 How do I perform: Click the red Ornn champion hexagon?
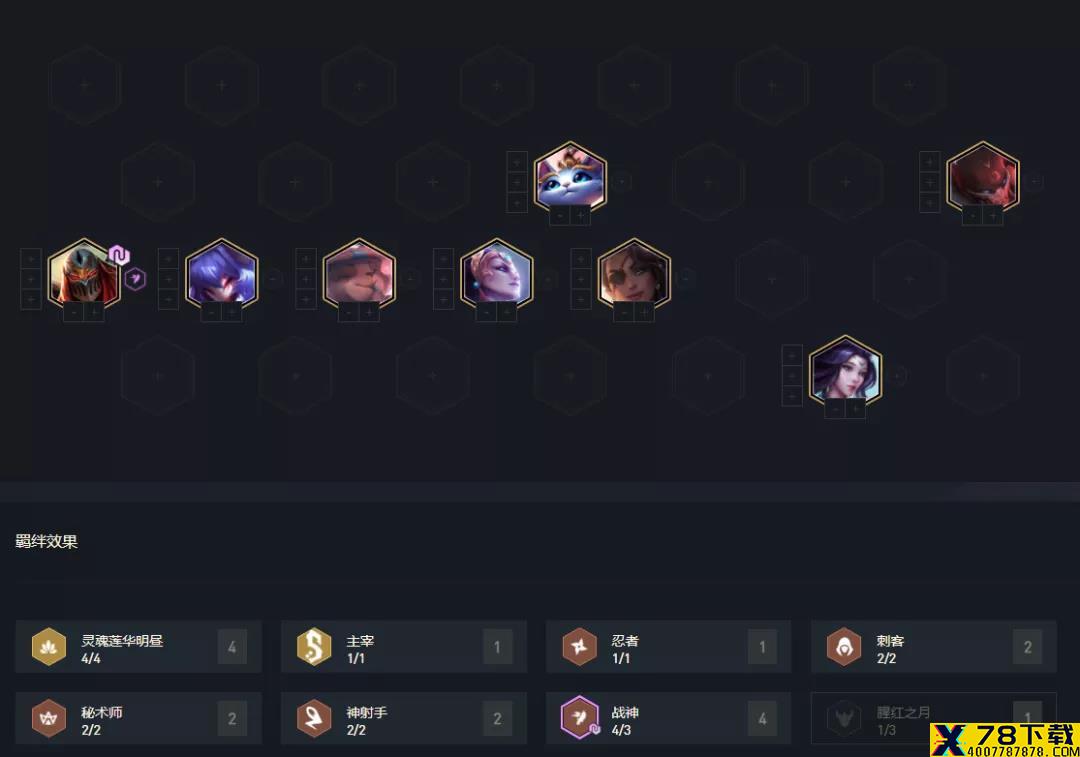pos(982,177)
